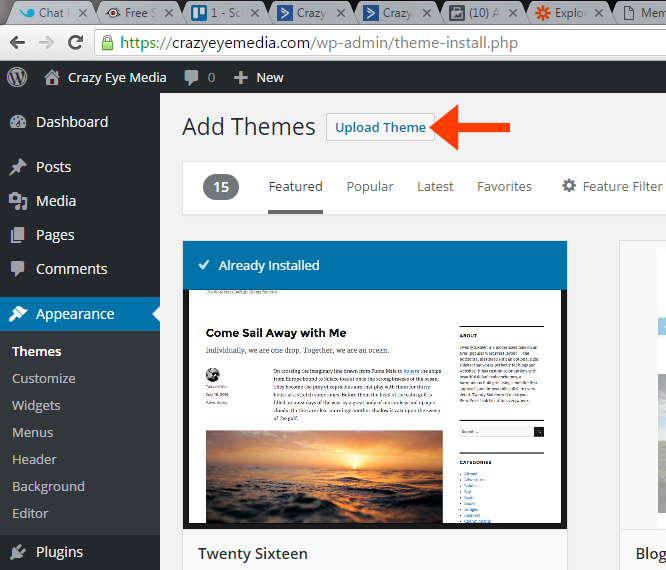Open the Widgets submenu link
This screenshot has height=570, width=666.
tap(36, 405)
